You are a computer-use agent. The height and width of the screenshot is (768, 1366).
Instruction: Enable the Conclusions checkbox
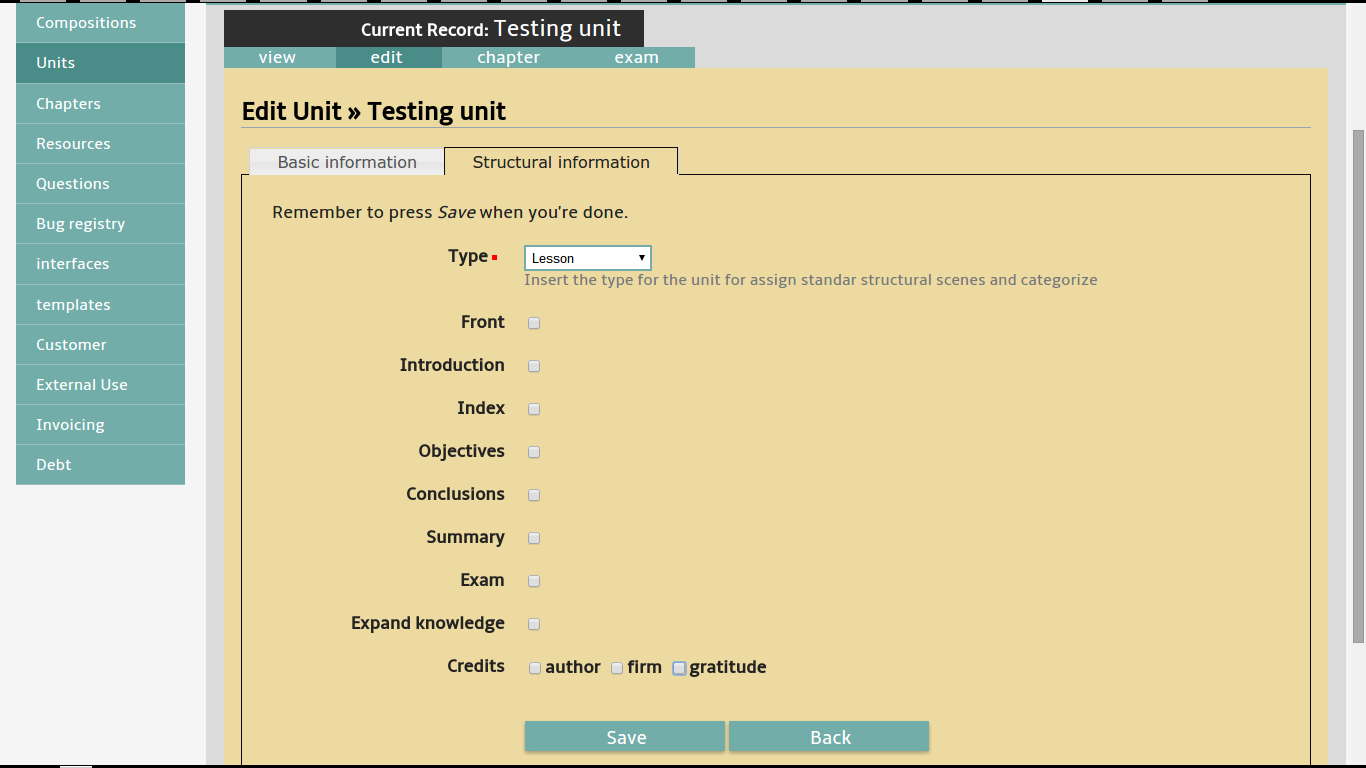534,495
